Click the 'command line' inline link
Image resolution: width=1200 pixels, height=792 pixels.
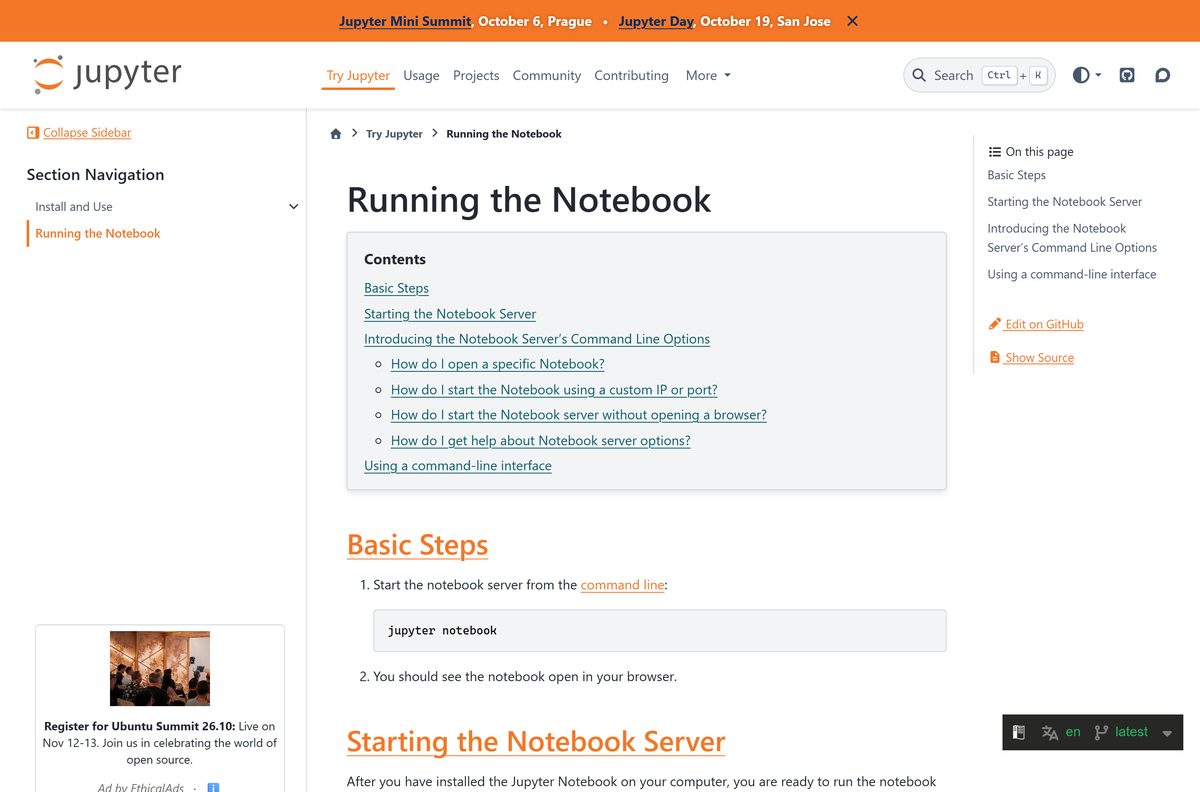622,585
